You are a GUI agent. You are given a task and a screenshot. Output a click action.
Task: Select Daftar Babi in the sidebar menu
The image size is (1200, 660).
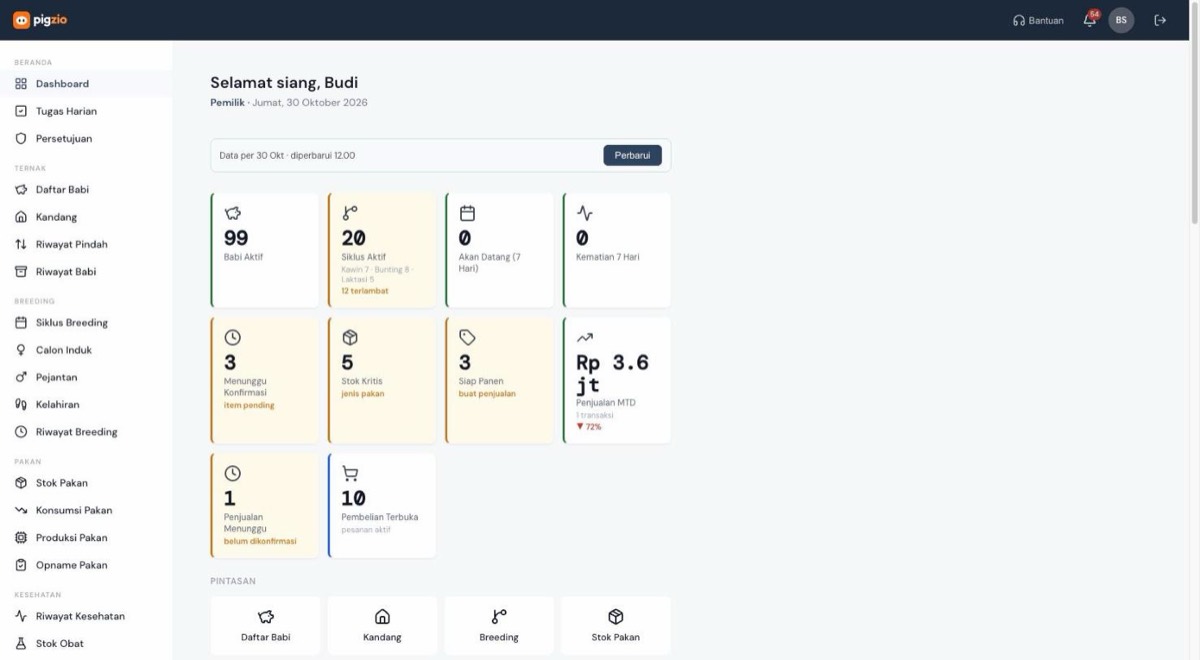(86, 190)
